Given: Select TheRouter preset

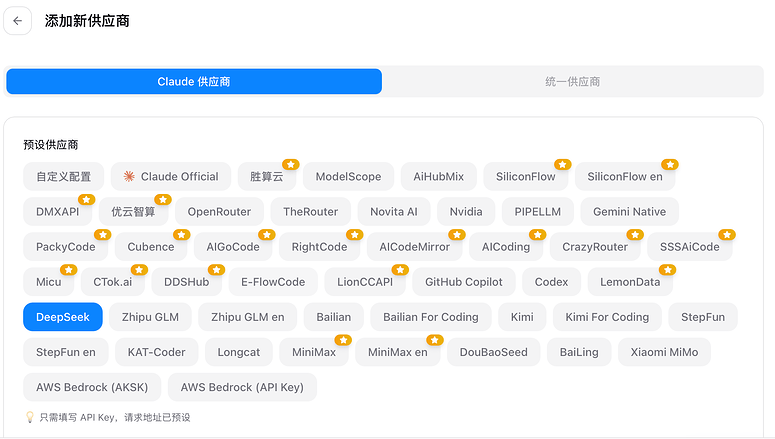Looking at the screenshot, I should pyautogui.click(x=311, y=212).
